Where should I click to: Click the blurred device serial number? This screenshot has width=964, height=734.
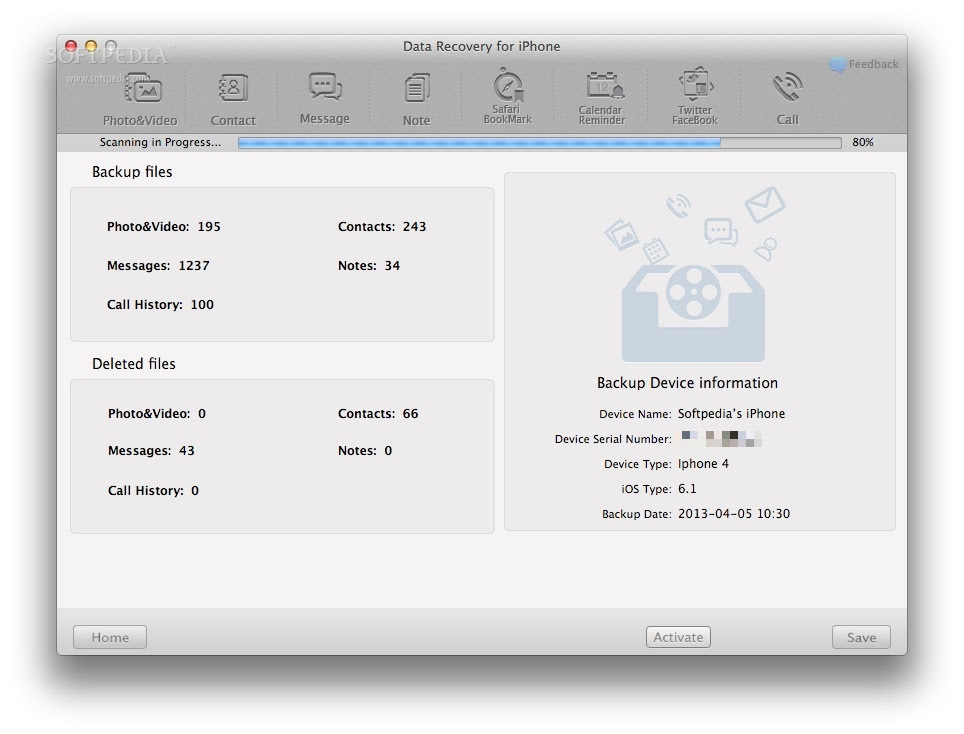[721, 438]
